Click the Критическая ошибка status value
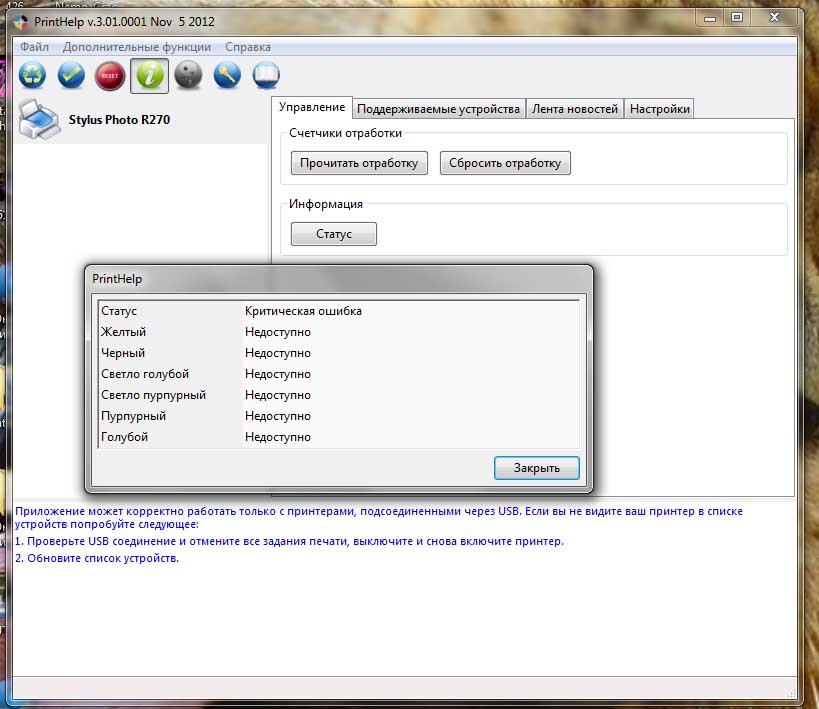The height and width of the screenshot is (709, 819). [x=303, y=311]
